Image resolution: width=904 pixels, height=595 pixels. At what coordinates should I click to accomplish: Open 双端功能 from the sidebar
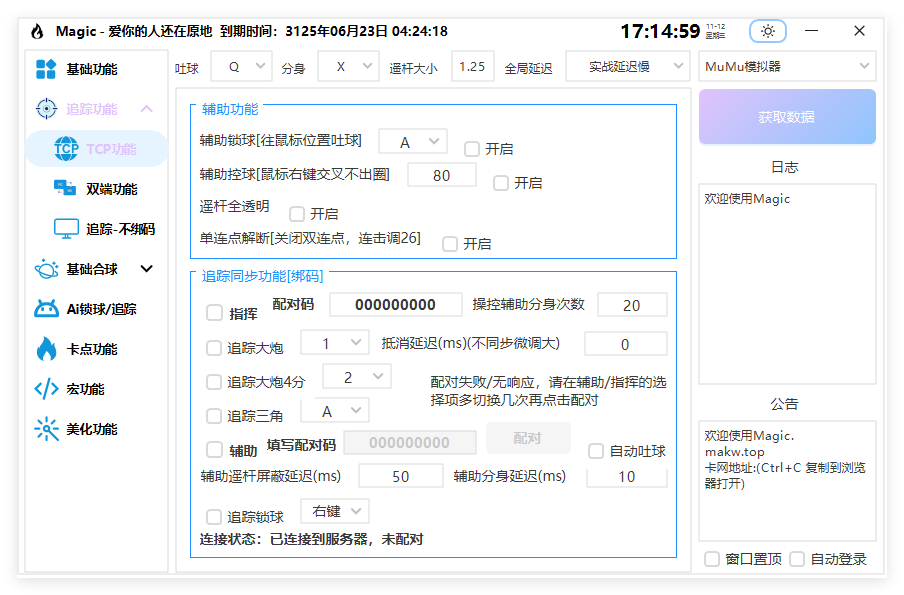point(95,187)
